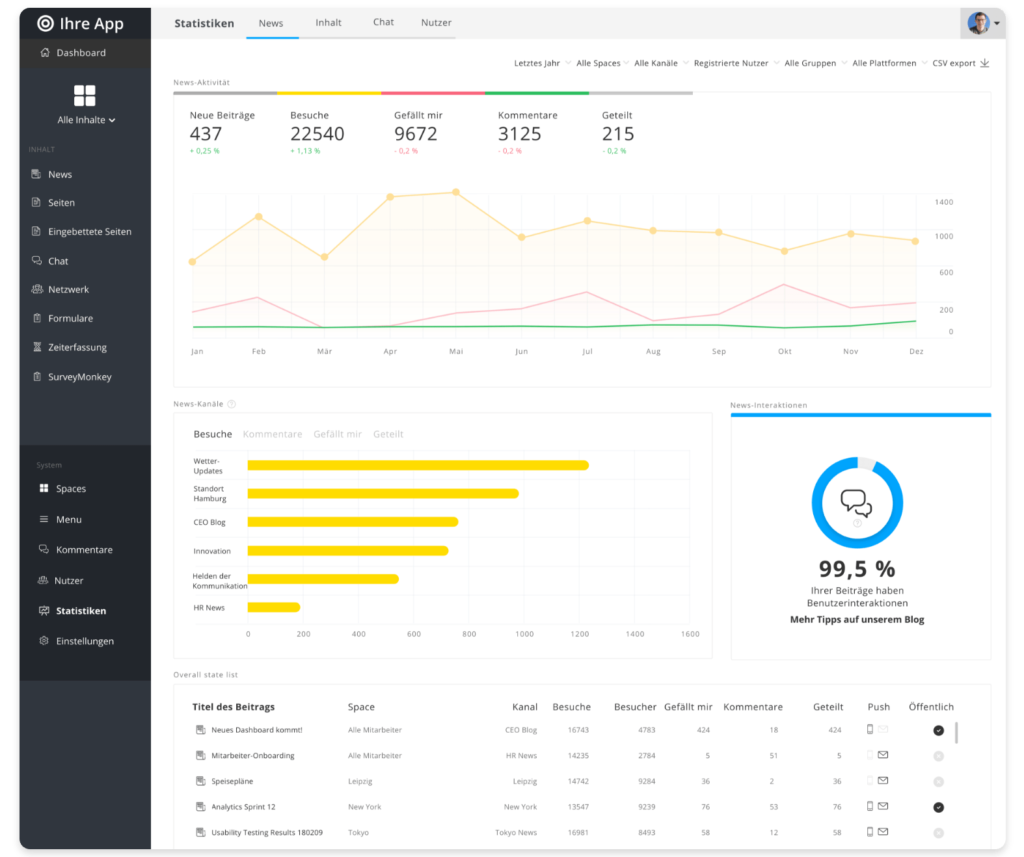Screen dimensions: 1024x857
Task: Toggle Öffentlich for 'Analytics Sprint 12'
Action: [x=937, y=806]
